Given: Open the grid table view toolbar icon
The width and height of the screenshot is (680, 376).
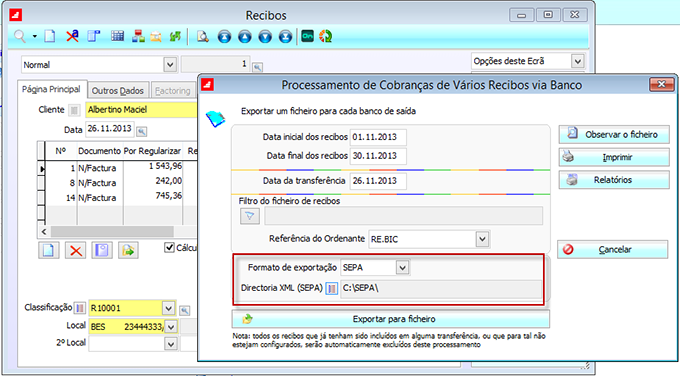Looking at the screenshot, I should pyautogui.click(x=117, y=36).
